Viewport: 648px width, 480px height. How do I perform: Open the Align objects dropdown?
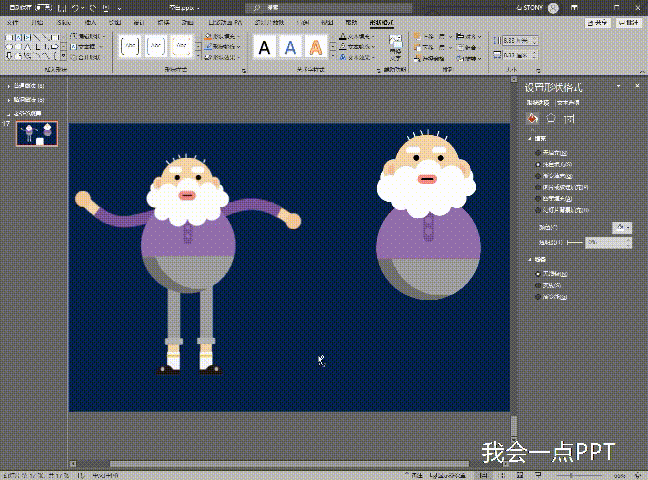click(x=469, y=36)
